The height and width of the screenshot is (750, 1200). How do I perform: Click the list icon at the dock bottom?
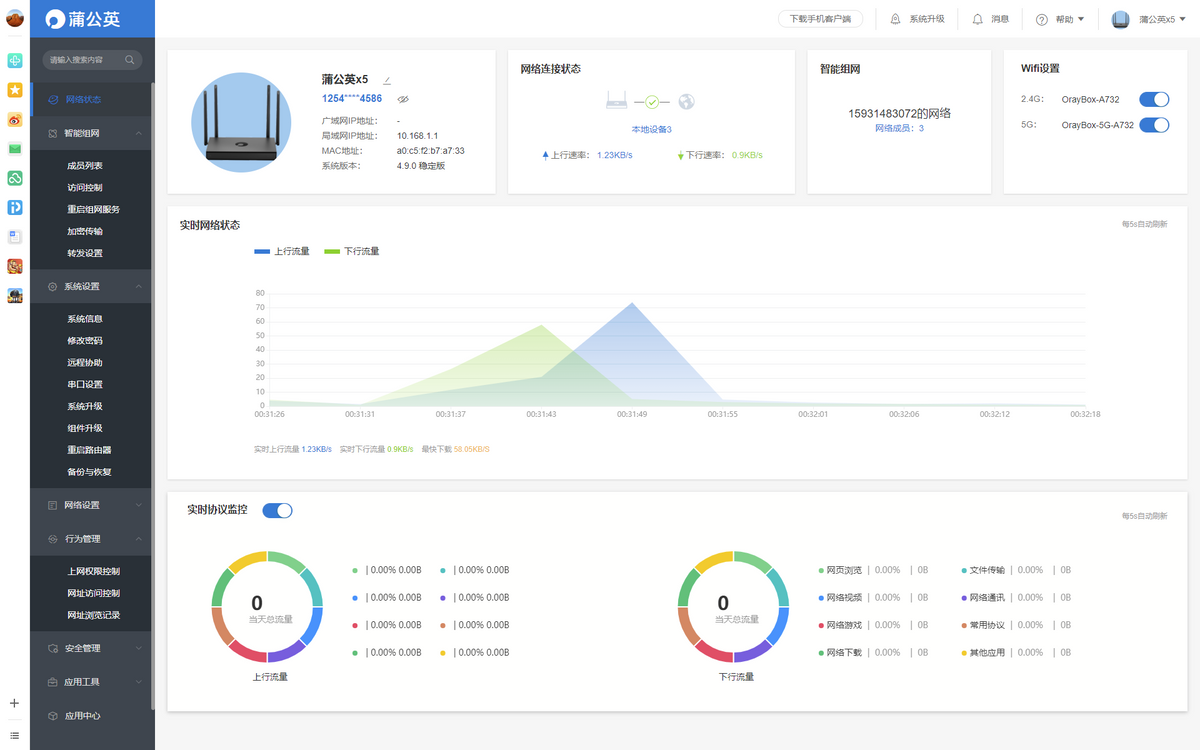click(x=14, y=735)
